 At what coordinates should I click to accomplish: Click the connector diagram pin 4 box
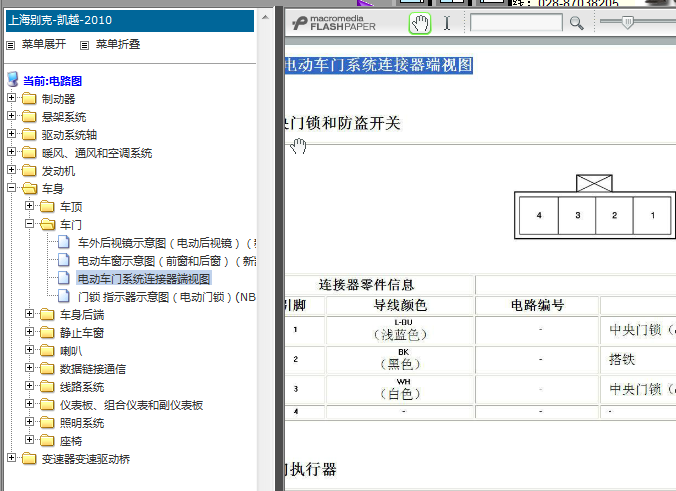click(x=539, y=215)
